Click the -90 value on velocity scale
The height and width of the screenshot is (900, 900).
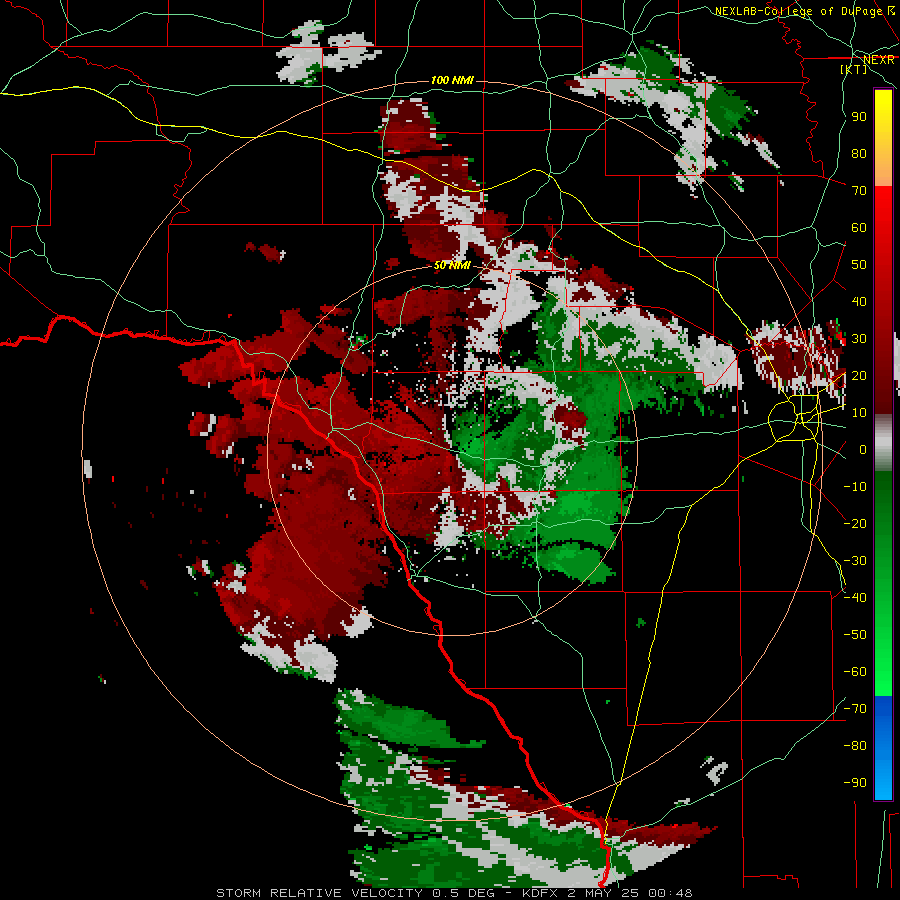point(855,782)
